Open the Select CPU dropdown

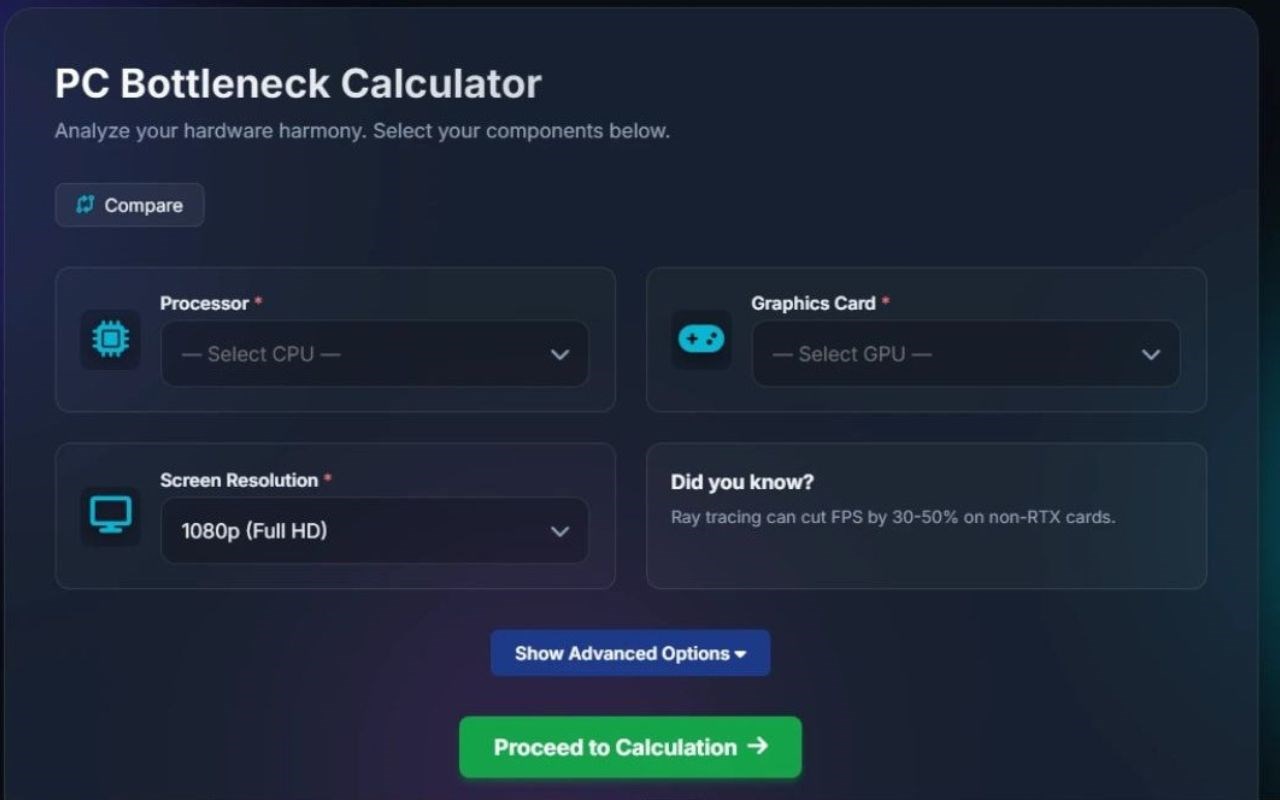(x=375, y=354)
